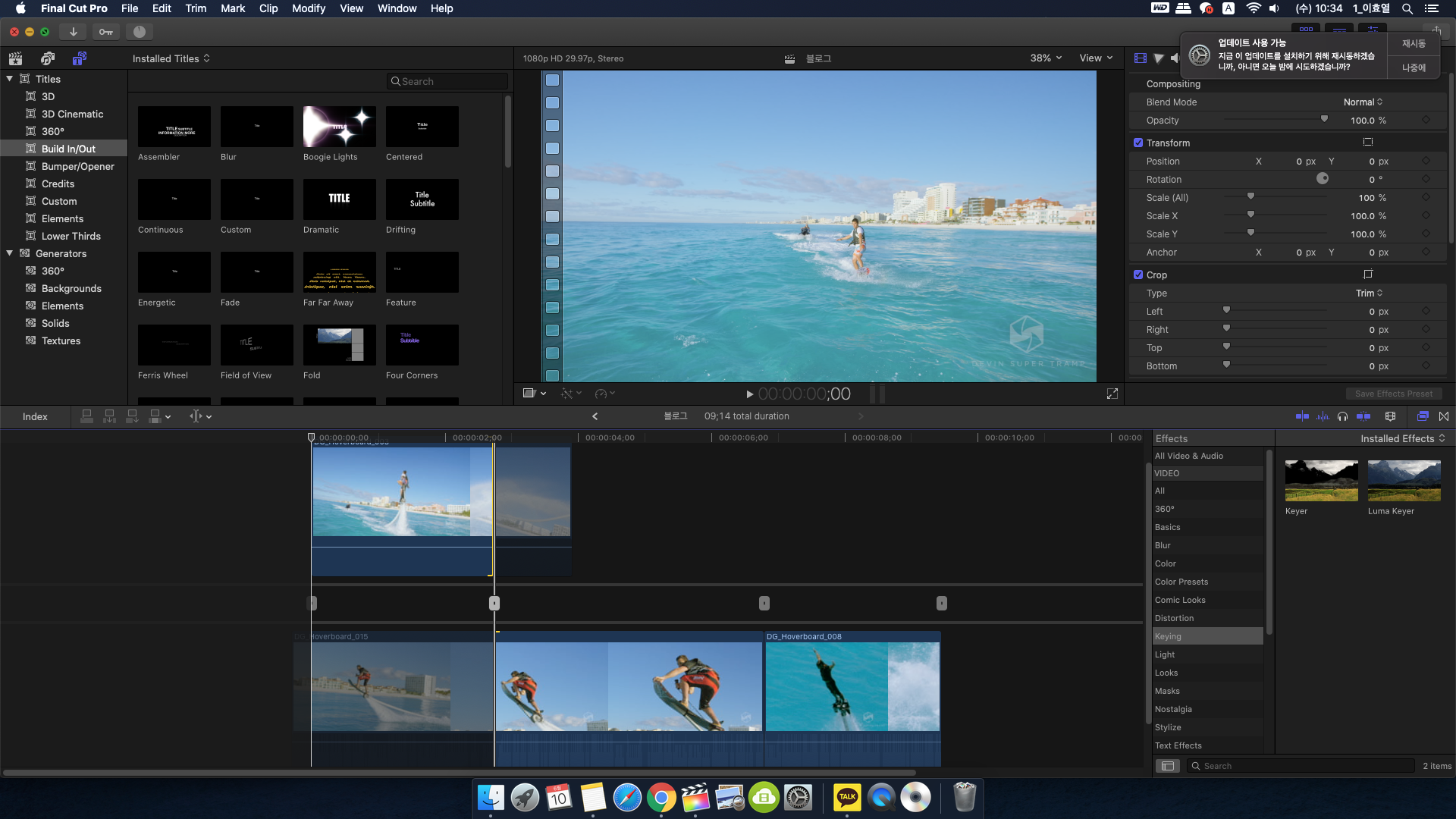Click the titles browser Search field
The width and height of the screenshot is (1456, 819).
coord(447,81)
